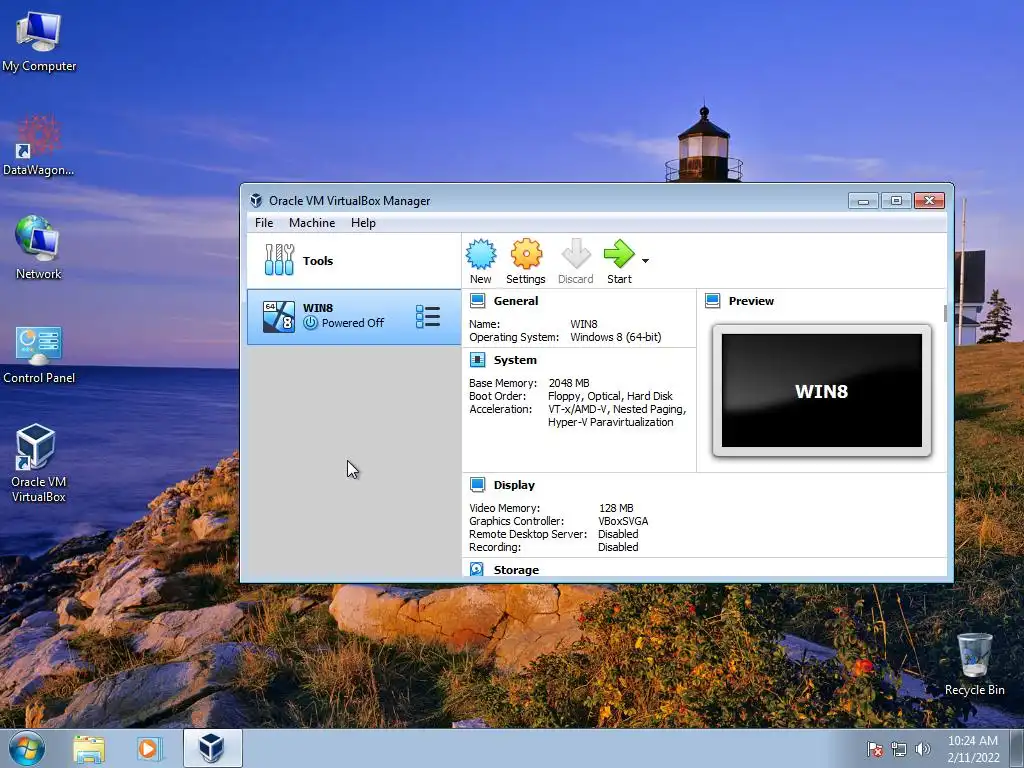This screenshot has height=768, width=1024.
Task: Open the Help menu
Action: pyautogui.click(x=363, y=223)
